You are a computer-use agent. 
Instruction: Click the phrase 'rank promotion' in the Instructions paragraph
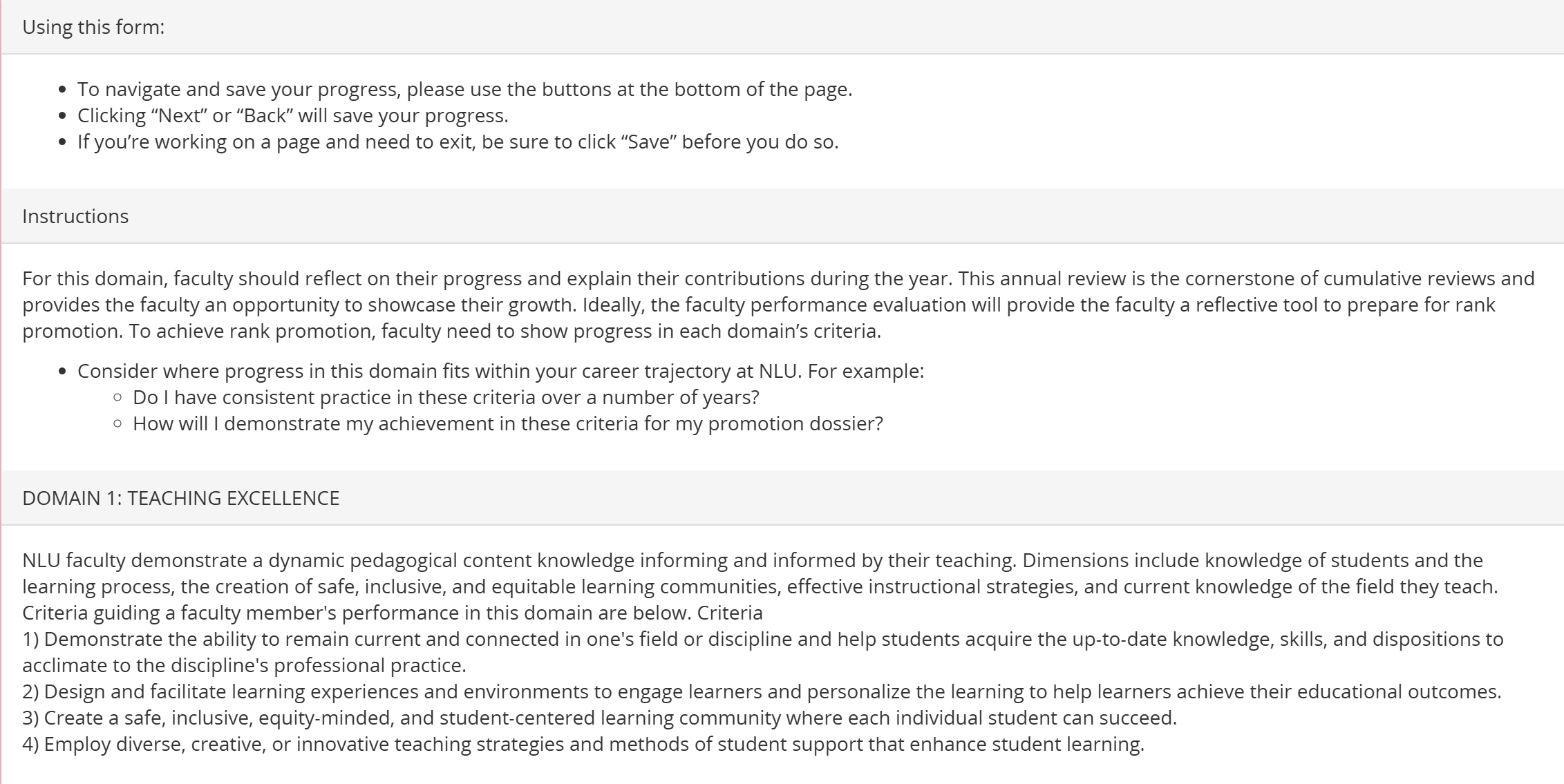(x=302, y=331)
